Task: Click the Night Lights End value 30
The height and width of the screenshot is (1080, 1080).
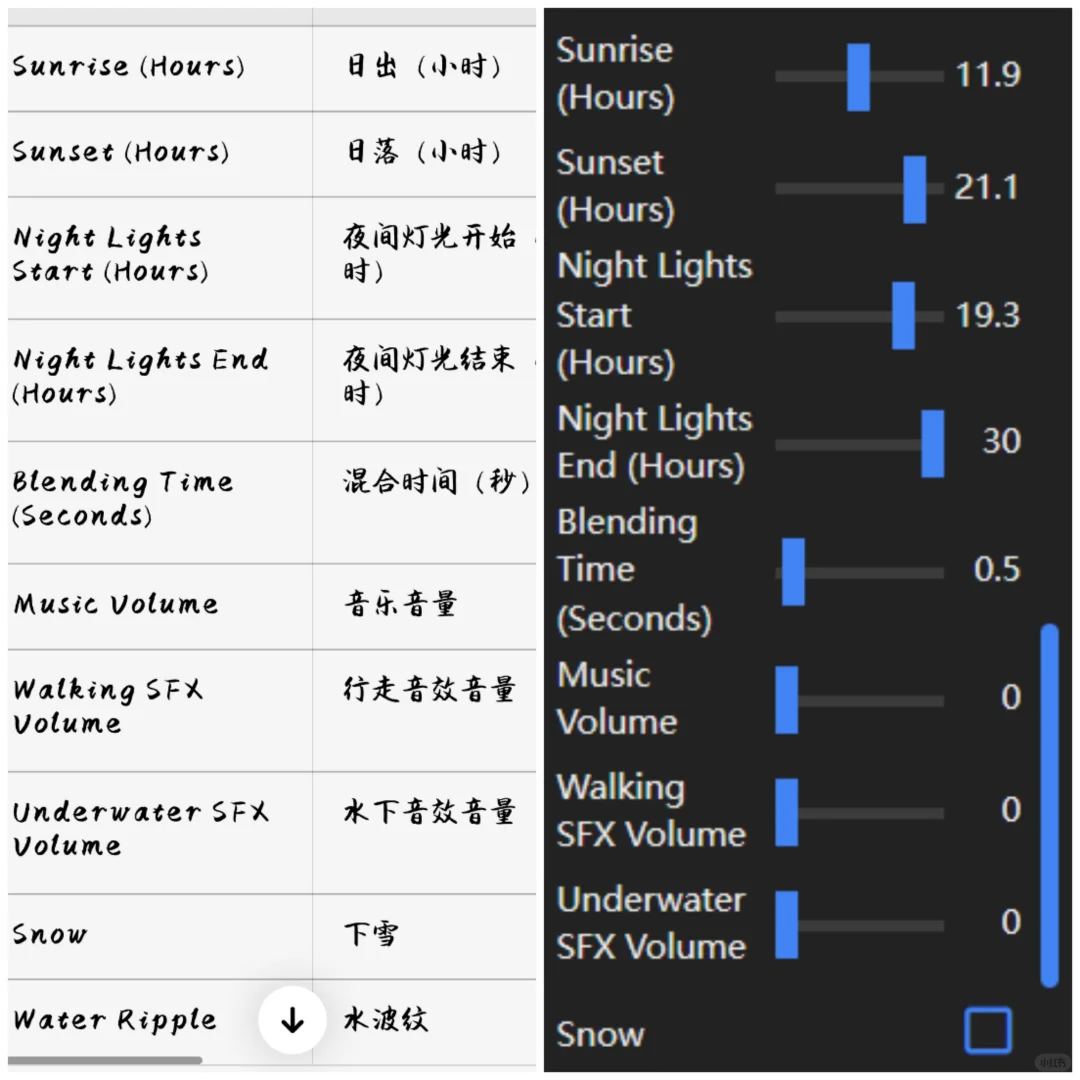Action: pos(1000,442)
